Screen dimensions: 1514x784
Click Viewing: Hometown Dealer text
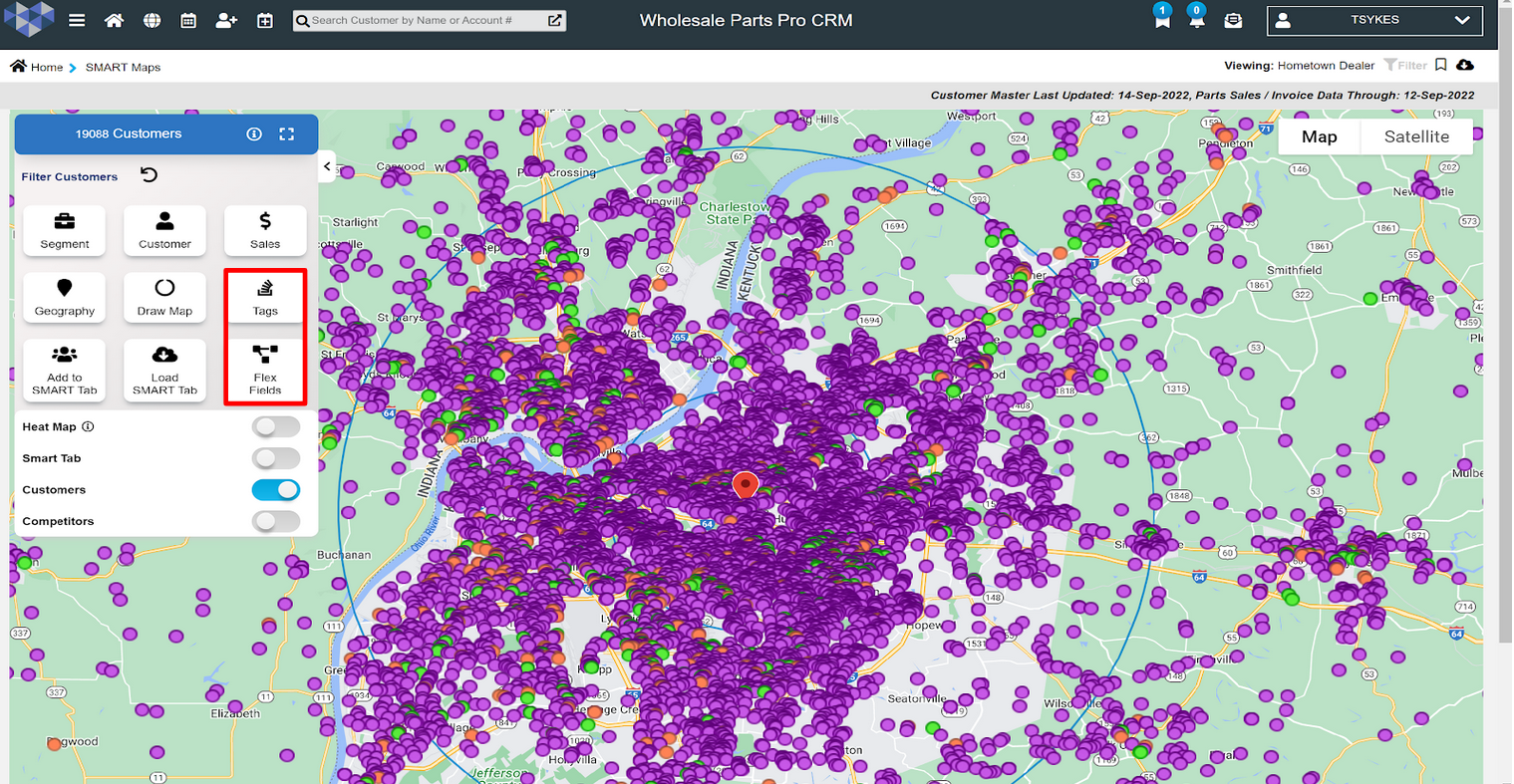click(x=1299, y=65)
